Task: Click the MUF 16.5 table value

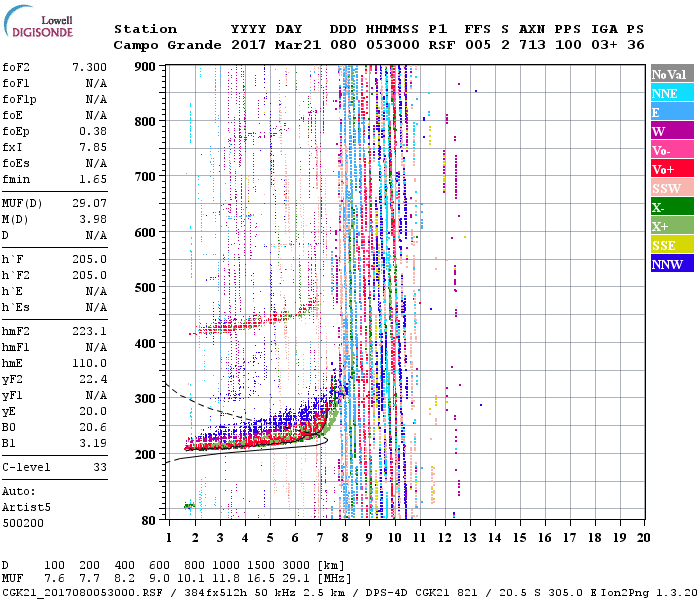Action: 261,579
